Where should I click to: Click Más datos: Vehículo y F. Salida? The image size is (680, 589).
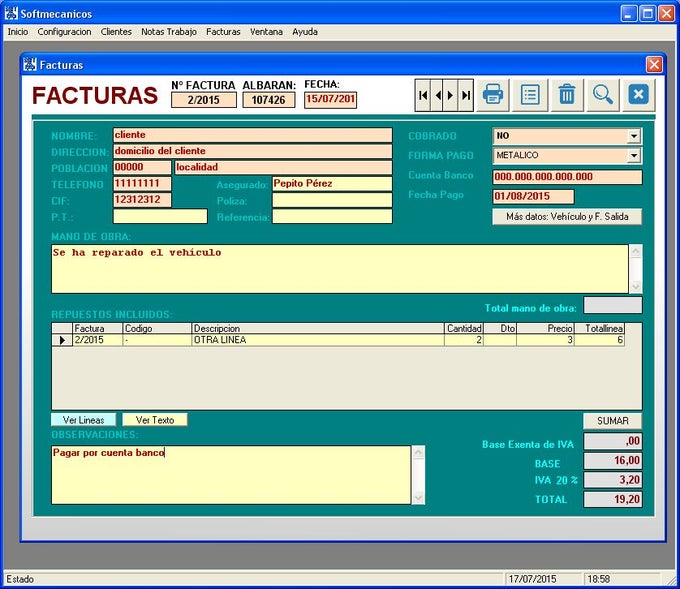click(567, 216)
